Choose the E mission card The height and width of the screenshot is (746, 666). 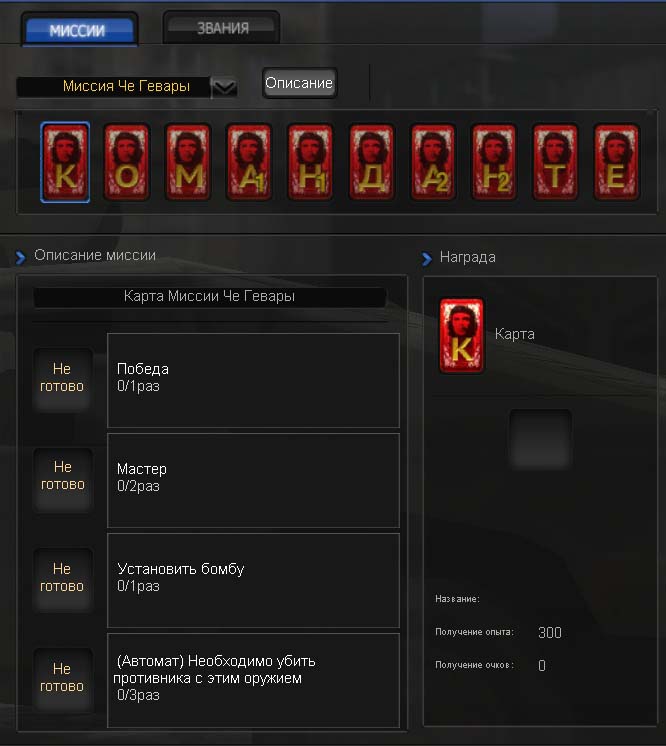coord(617,162)
